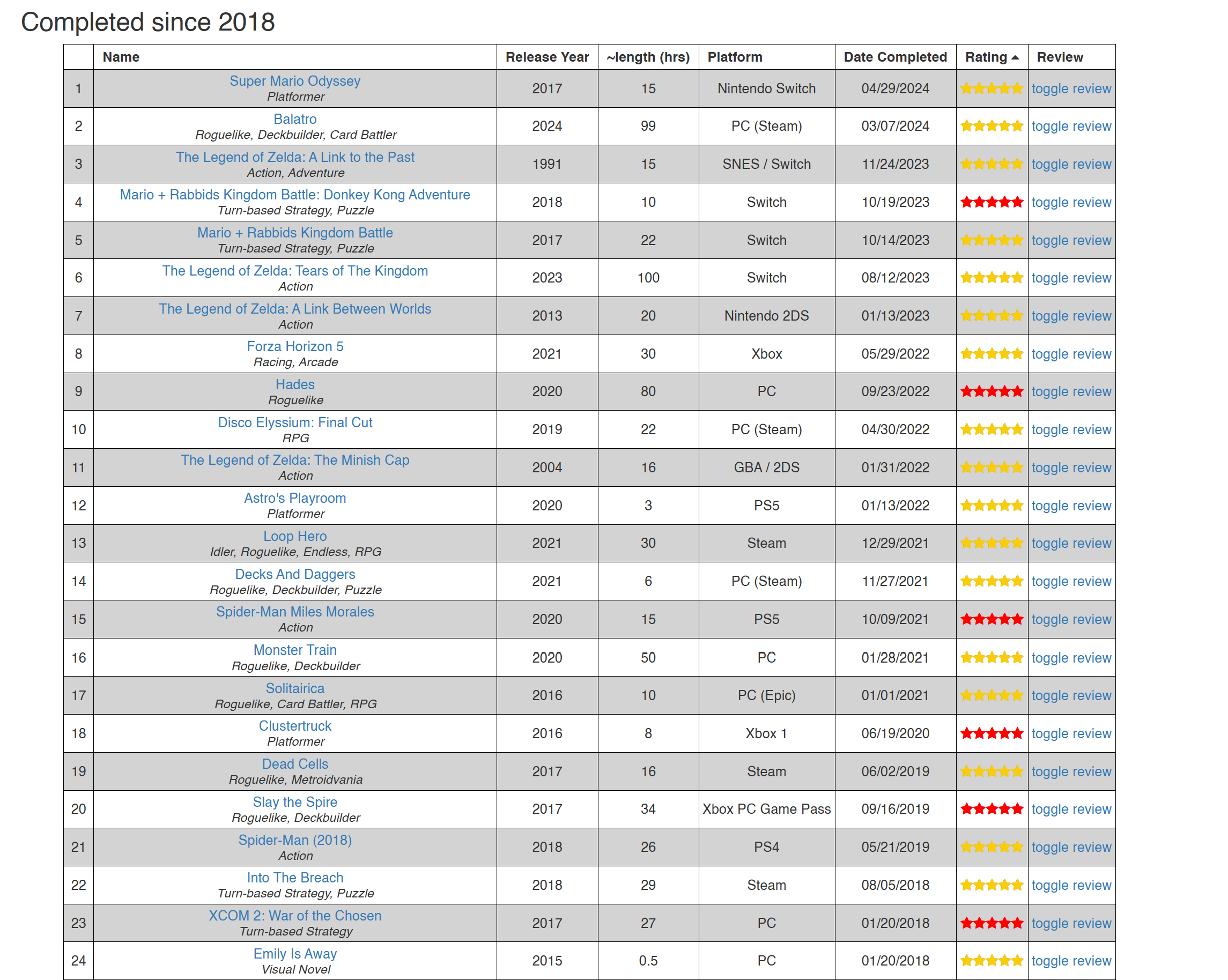Click red stars for Spider-Man Miles Morales
The width and height of the screenshot is (1228, 980).
pyautogui.click(x=991, y=619)
